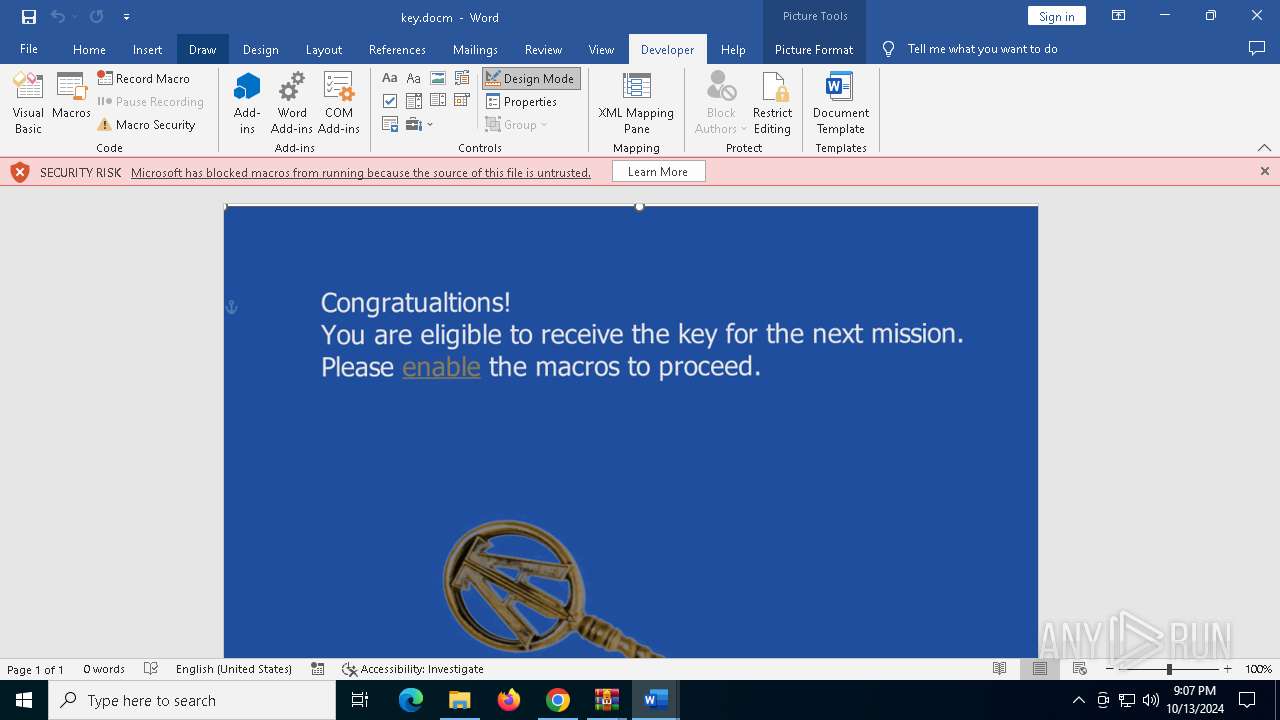
Task: Open the Picture Format tab
Action: (x=814, y=49)
